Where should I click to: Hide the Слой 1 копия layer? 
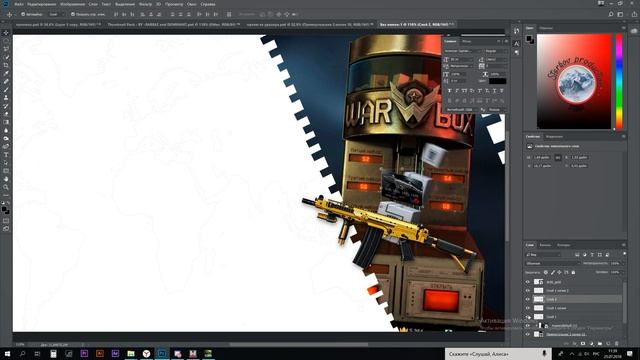pos(527,308)
